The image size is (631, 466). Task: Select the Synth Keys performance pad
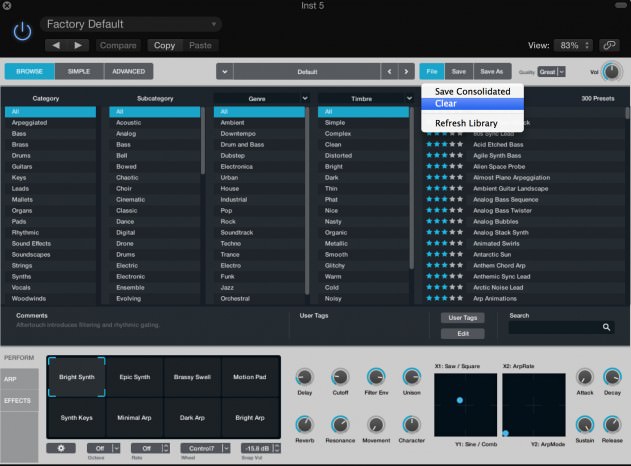point(76,418)
